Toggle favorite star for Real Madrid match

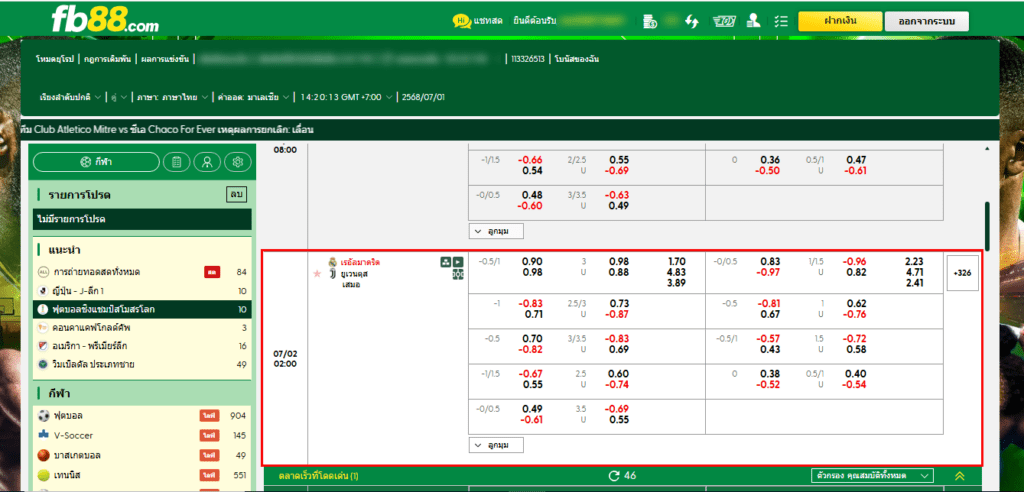pos(317,274)
